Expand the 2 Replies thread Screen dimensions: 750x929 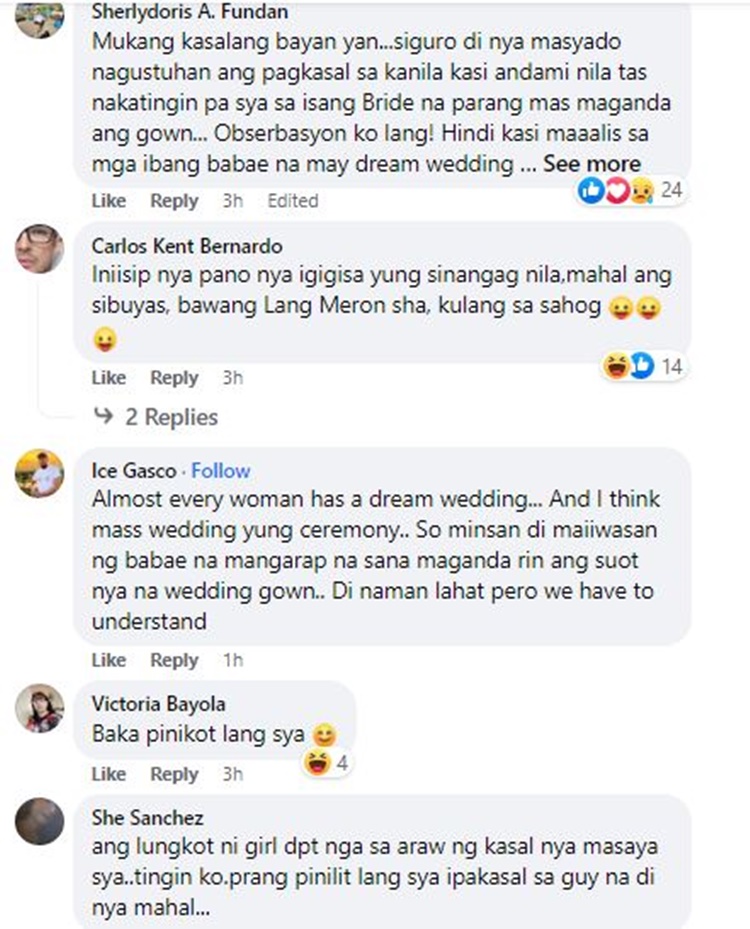[x=171, y=417]
